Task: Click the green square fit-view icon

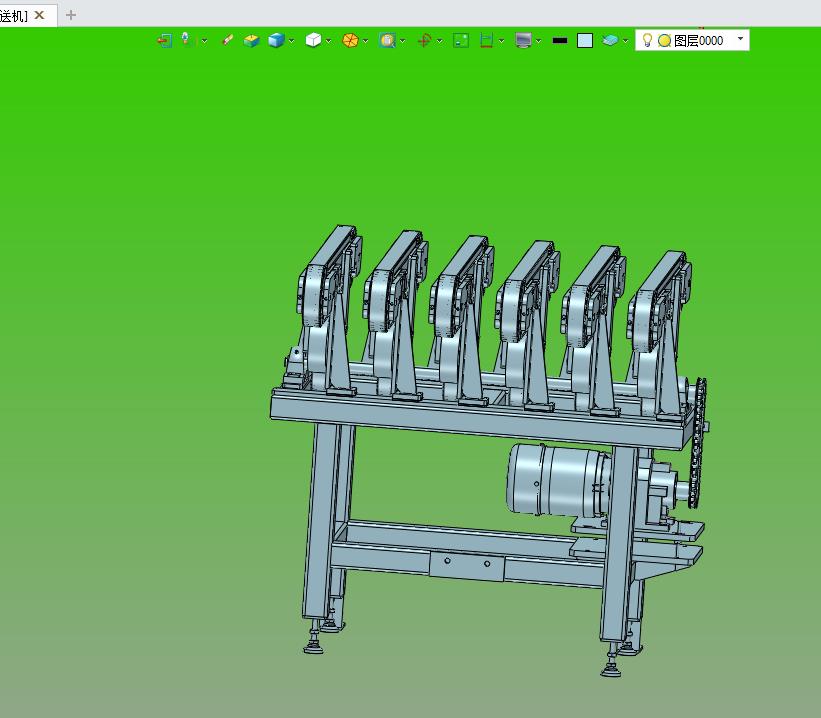Action: point(461,40)
